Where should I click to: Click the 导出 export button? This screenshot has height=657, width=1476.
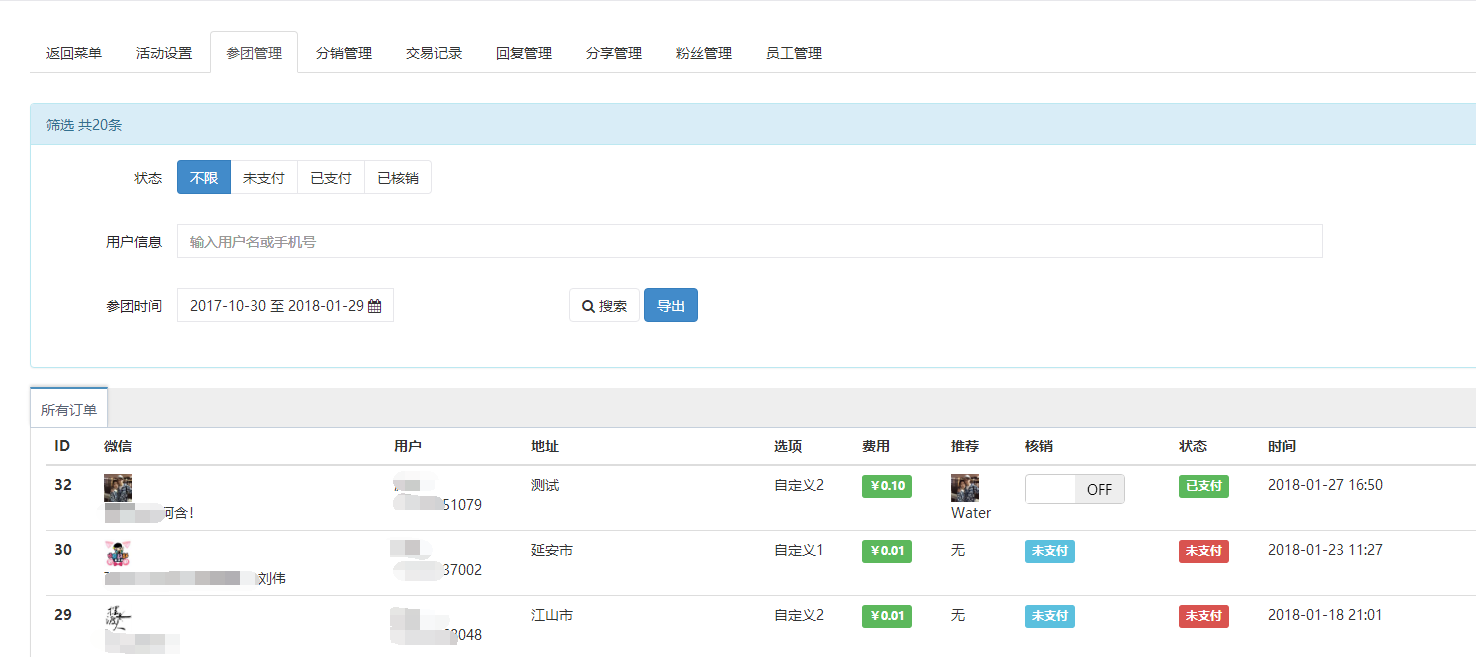pos(671,305)
